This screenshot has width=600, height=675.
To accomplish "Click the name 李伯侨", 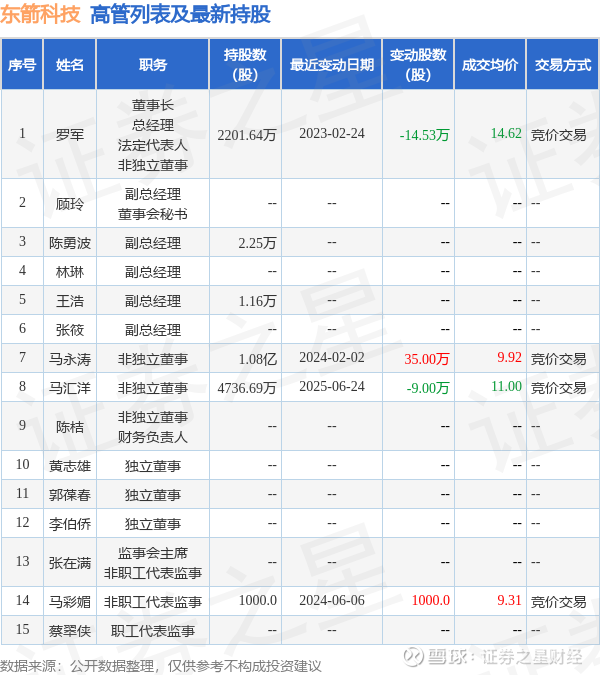I will coord(70,523).
